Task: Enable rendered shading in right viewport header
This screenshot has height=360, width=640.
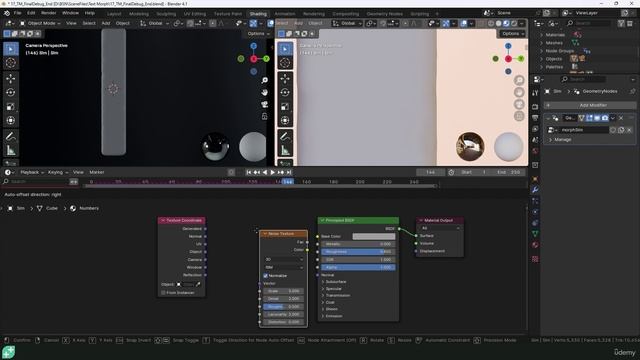Action: pyautogui.click(x=514, y=24)
